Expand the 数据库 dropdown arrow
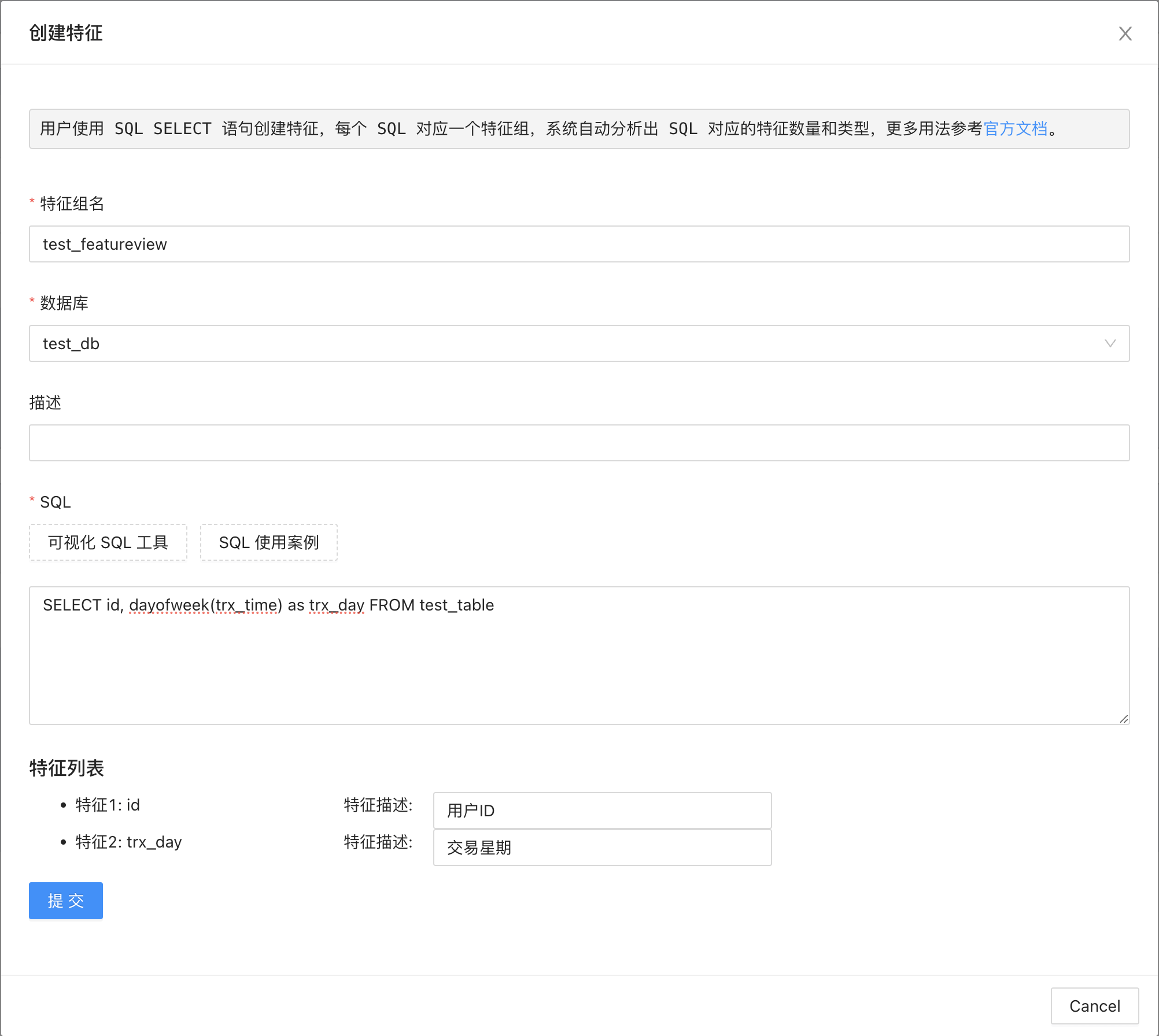1159x1036 pixels. tap(1110, 343)
